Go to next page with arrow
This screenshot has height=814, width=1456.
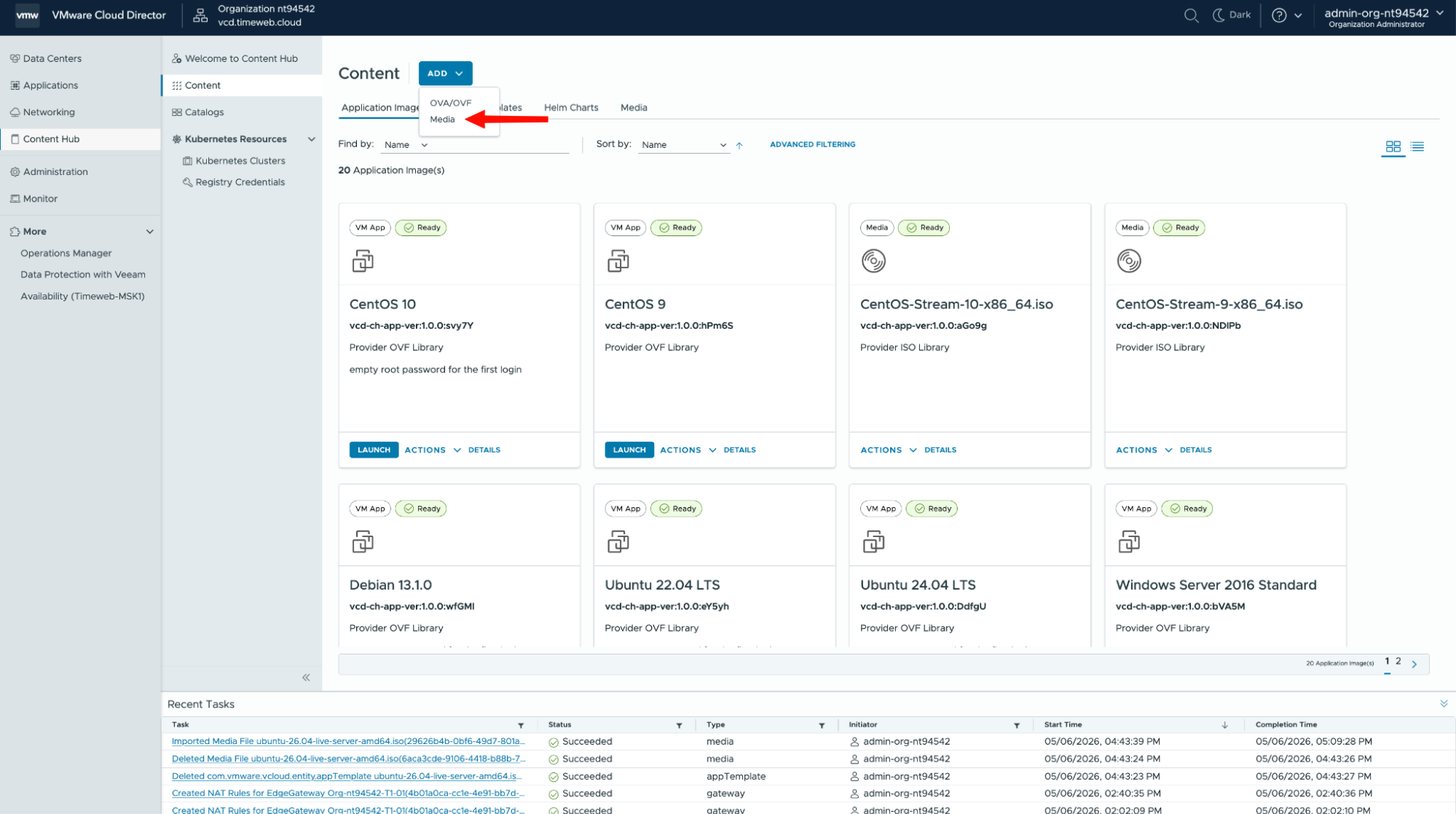(x=1414, y=665)
